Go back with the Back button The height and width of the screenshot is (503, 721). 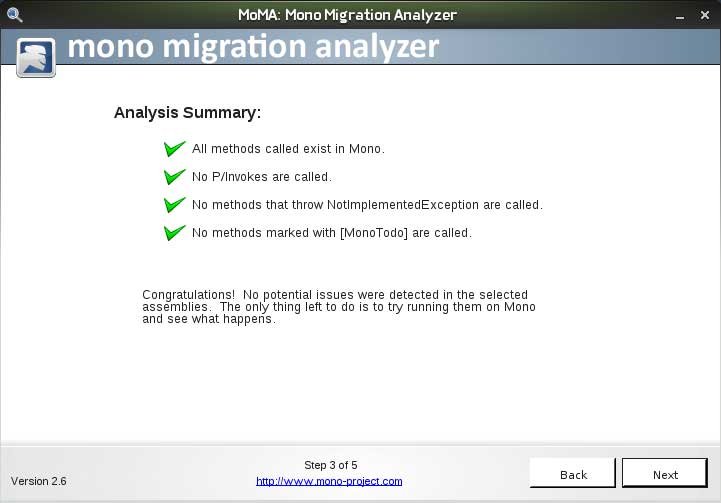(572, 473)
